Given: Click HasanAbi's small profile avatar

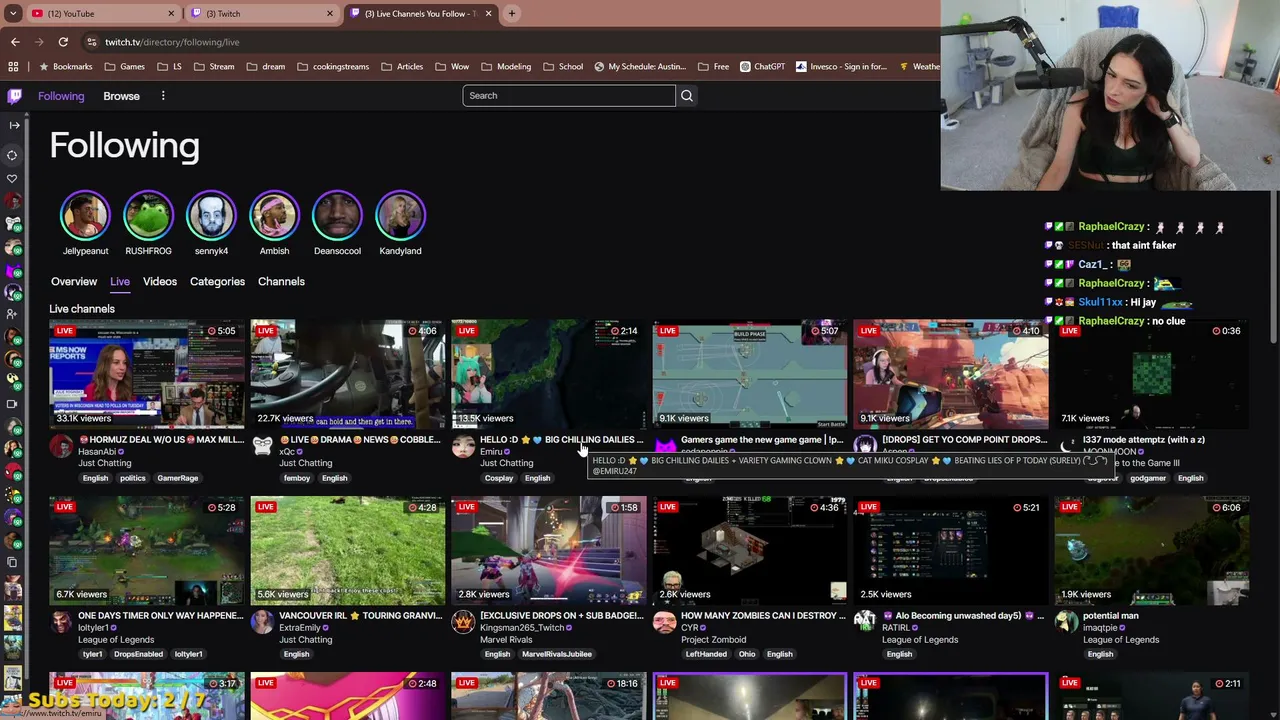Looking at the screenshot, I should tap(62, 447).
